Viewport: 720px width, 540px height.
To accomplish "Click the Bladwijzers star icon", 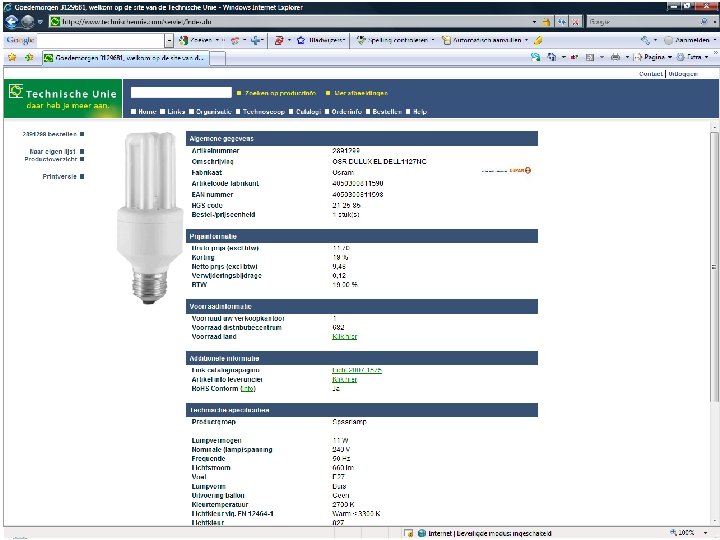I will coord(301,40).
